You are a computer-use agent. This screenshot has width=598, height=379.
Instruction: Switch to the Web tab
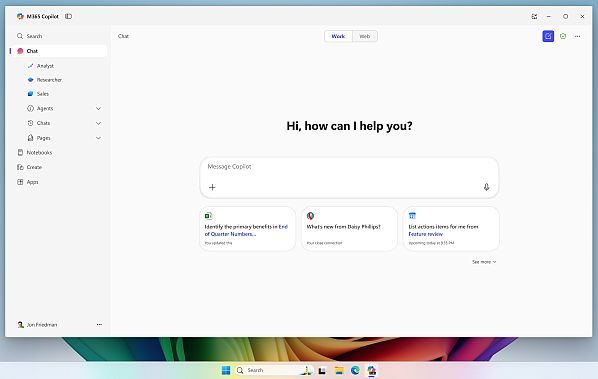pyautogui.click(x=365, y=36)
